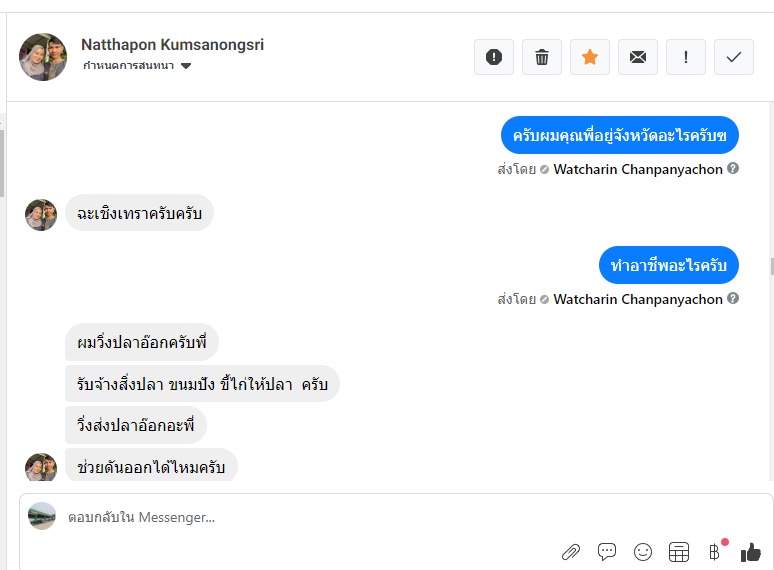Screen dimensions: 774x570
Task: Click the baht payment request icon
Action: pos(715,551)
